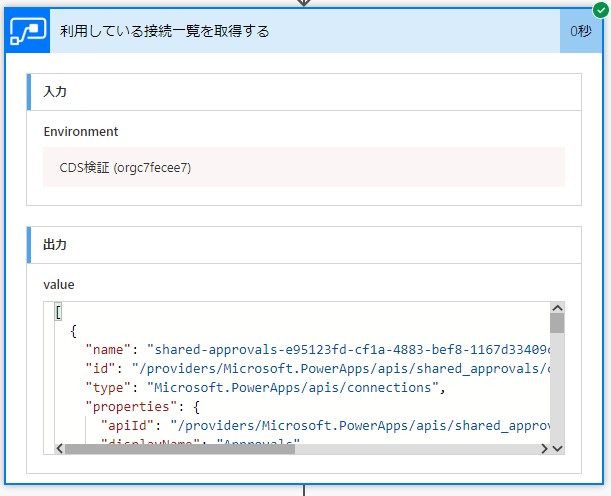
Task: Click the scroll down arrow of the JSON viewer
Action: pyautogui.click(x=557, y=449)
